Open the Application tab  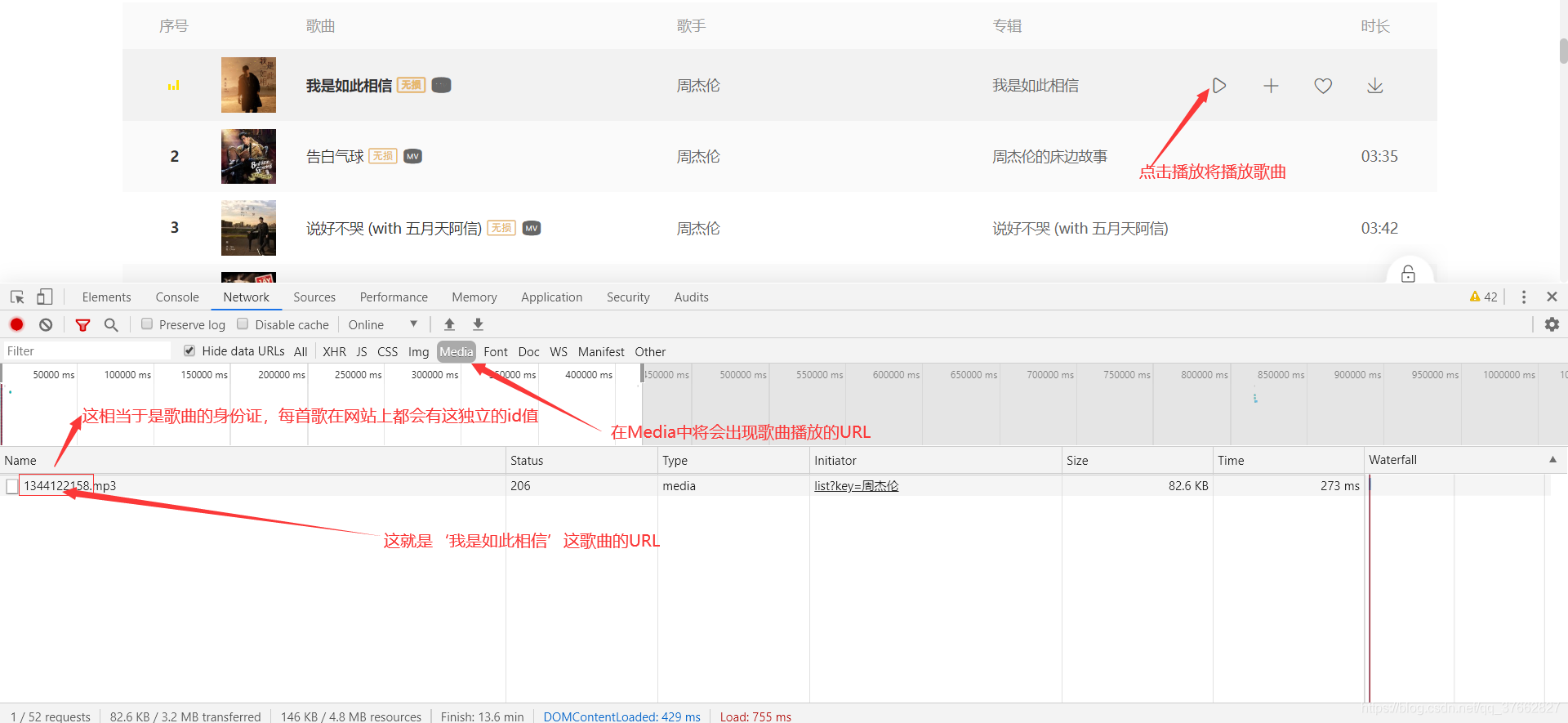552,297
